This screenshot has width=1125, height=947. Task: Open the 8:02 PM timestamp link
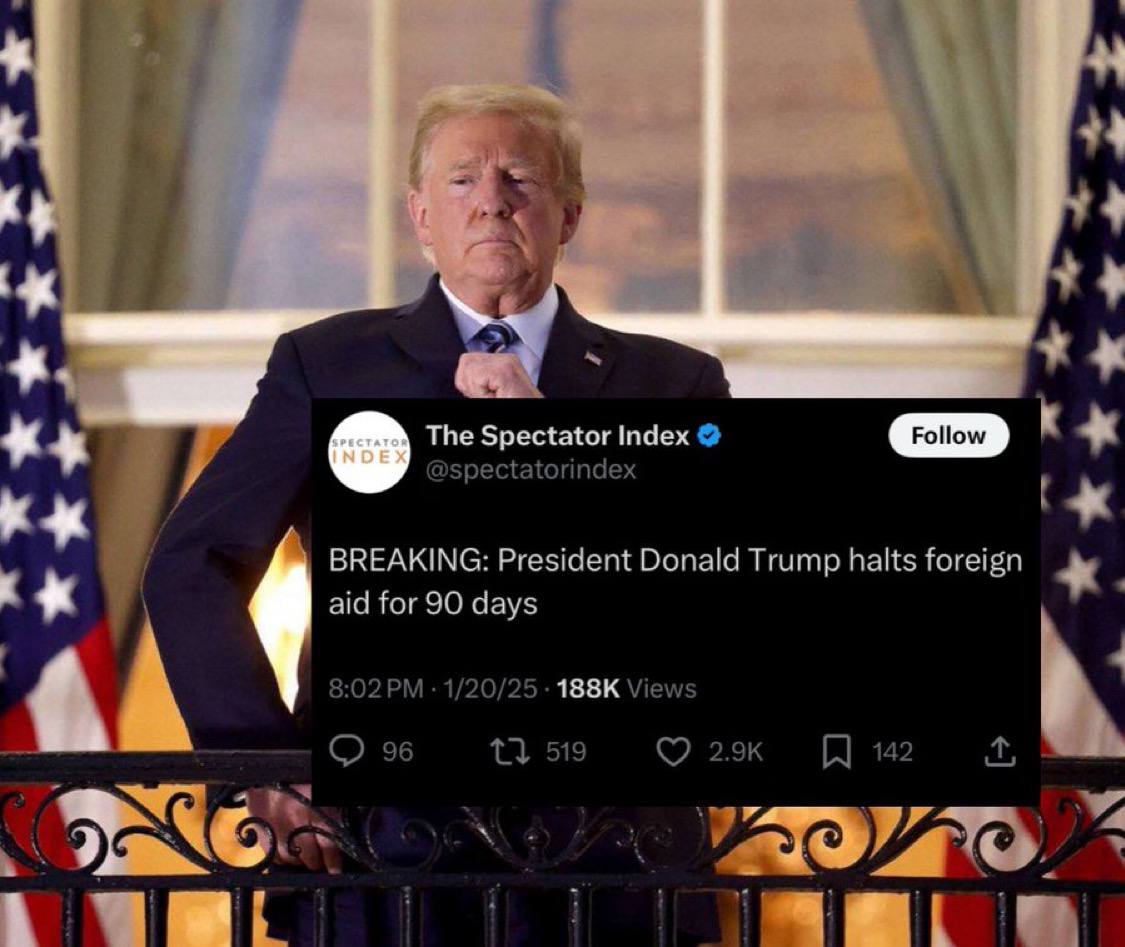click(376, 689)
